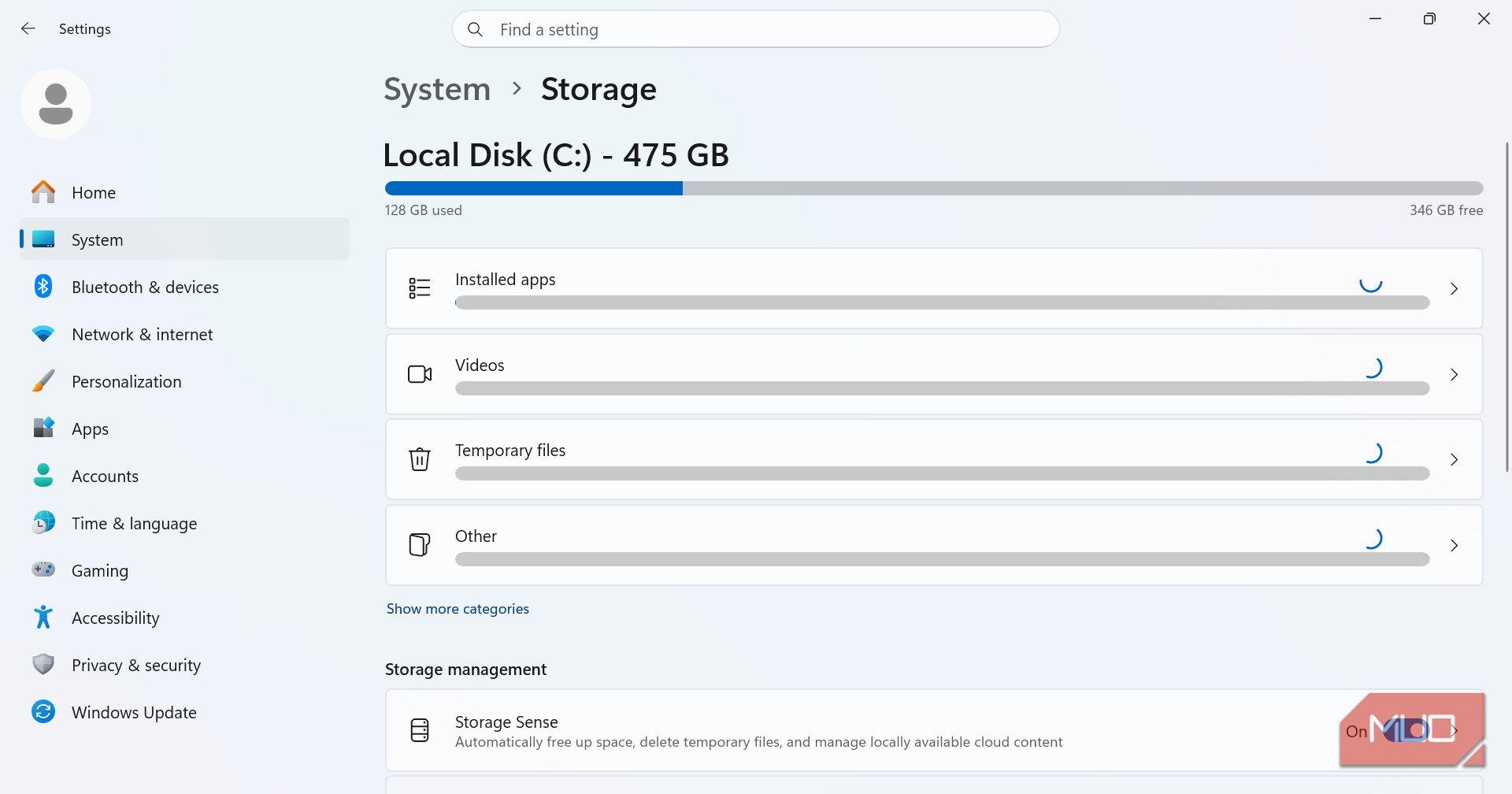This screenshot has height=794, width=1512.
Task: Click System in the breadcrumb
Action: [x=437, y=89]
